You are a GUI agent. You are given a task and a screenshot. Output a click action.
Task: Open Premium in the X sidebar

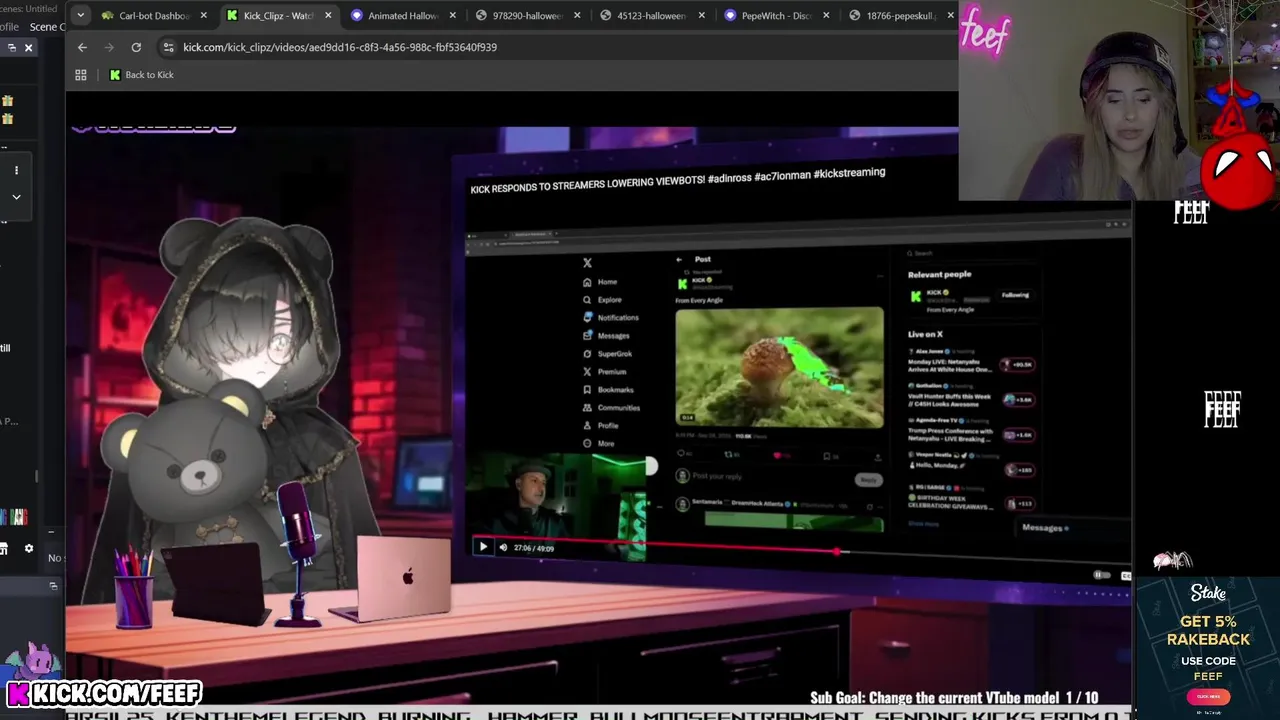click(604, 371)
